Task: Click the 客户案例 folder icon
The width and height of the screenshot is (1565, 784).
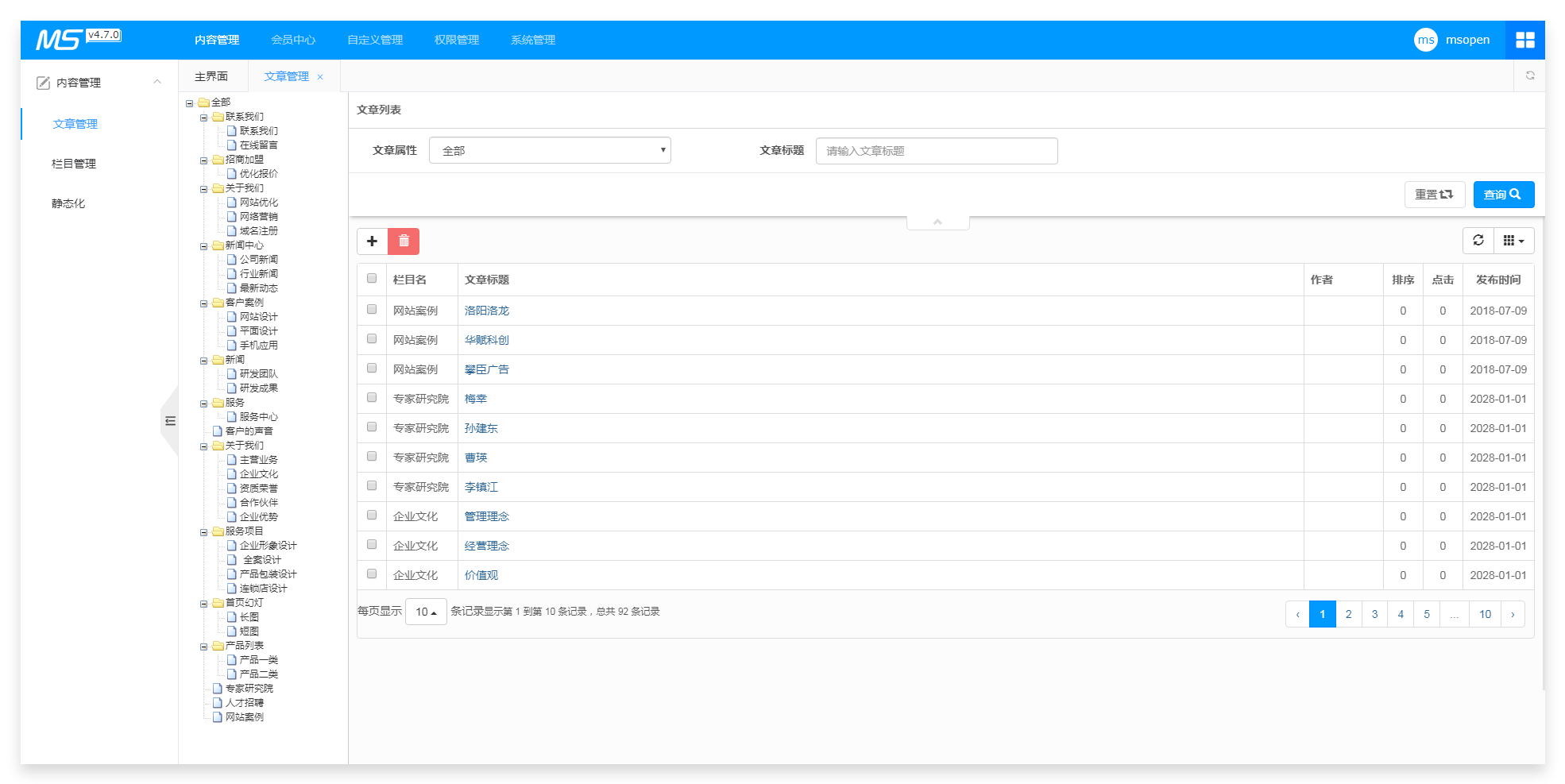Action: [218, 303]
